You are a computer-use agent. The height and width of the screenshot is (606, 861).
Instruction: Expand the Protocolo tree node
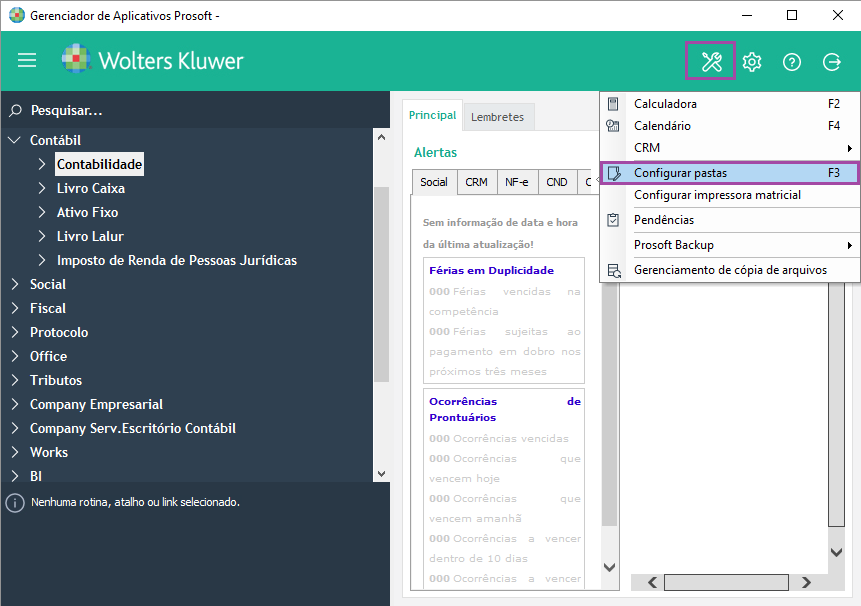pyautogui.click(x=15, y=332)
